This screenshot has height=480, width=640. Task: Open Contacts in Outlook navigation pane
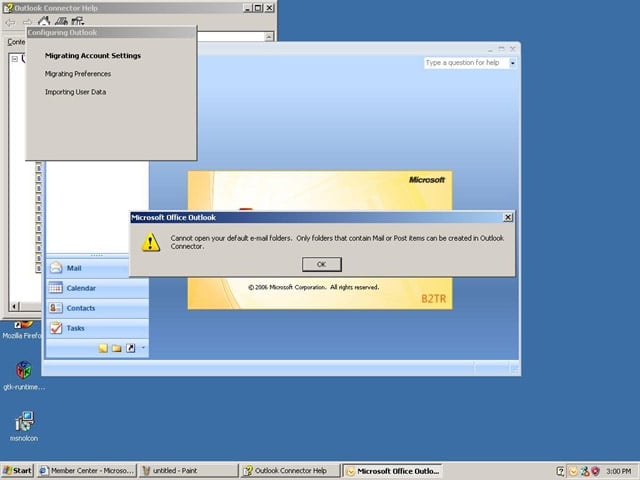(97, 308)
